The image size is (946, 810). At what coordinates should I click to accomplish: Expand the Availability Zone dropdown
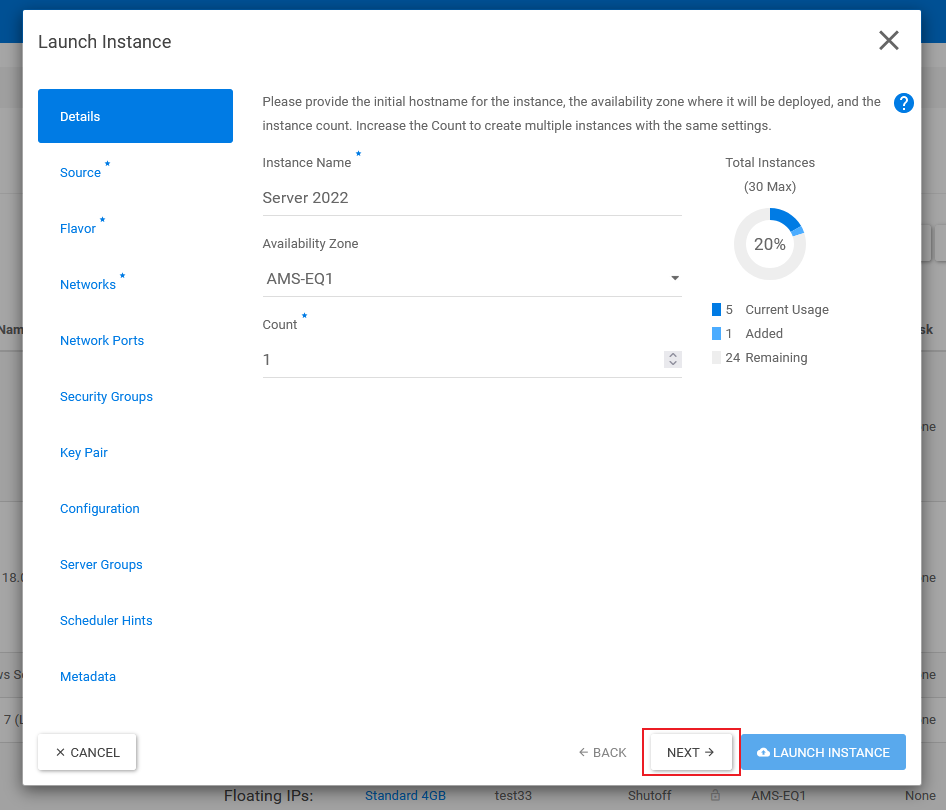coord(472,279)
